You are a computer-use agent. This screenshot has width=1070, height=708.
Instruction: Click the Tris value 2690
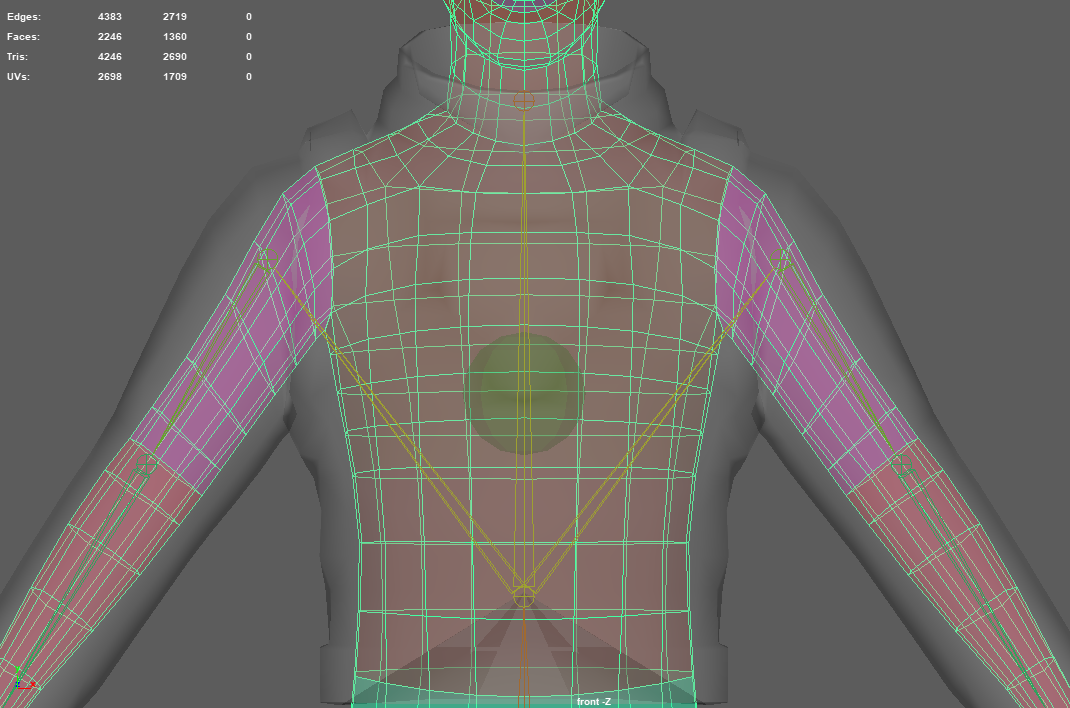(175, 57)
